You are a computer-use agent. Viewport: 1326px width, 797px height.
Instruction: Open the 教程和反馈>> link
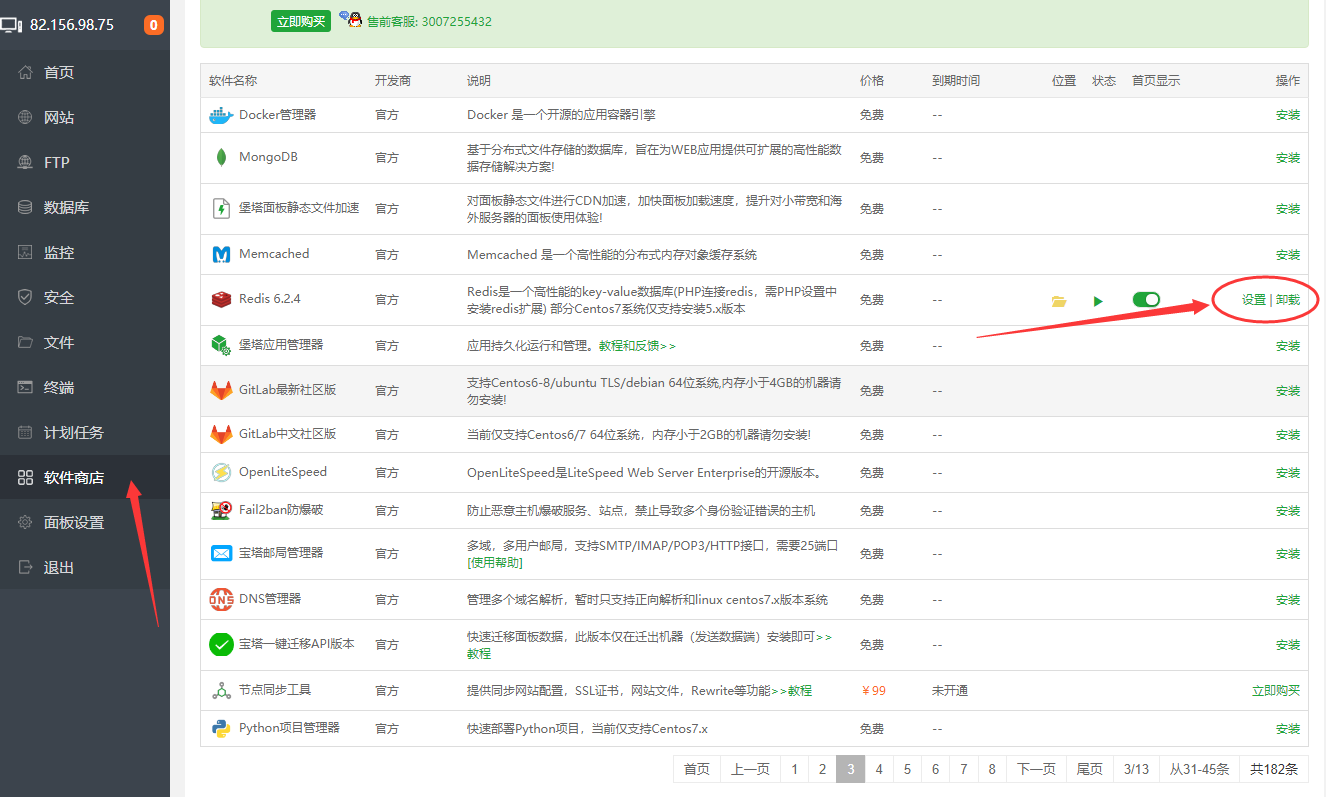637,345
